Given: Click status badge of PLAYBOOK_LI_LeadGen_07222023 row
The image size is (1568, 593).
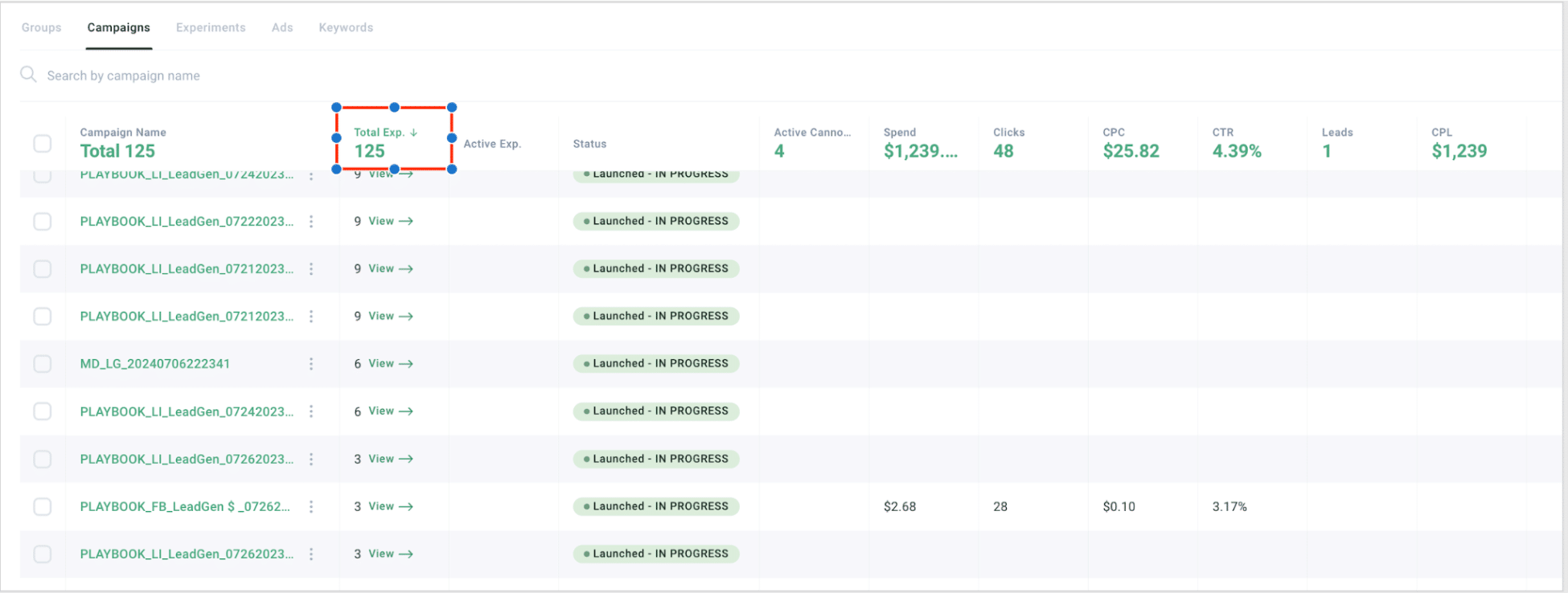Looking at the screenshot, I should pyautogui.click(x=656, y=221).
